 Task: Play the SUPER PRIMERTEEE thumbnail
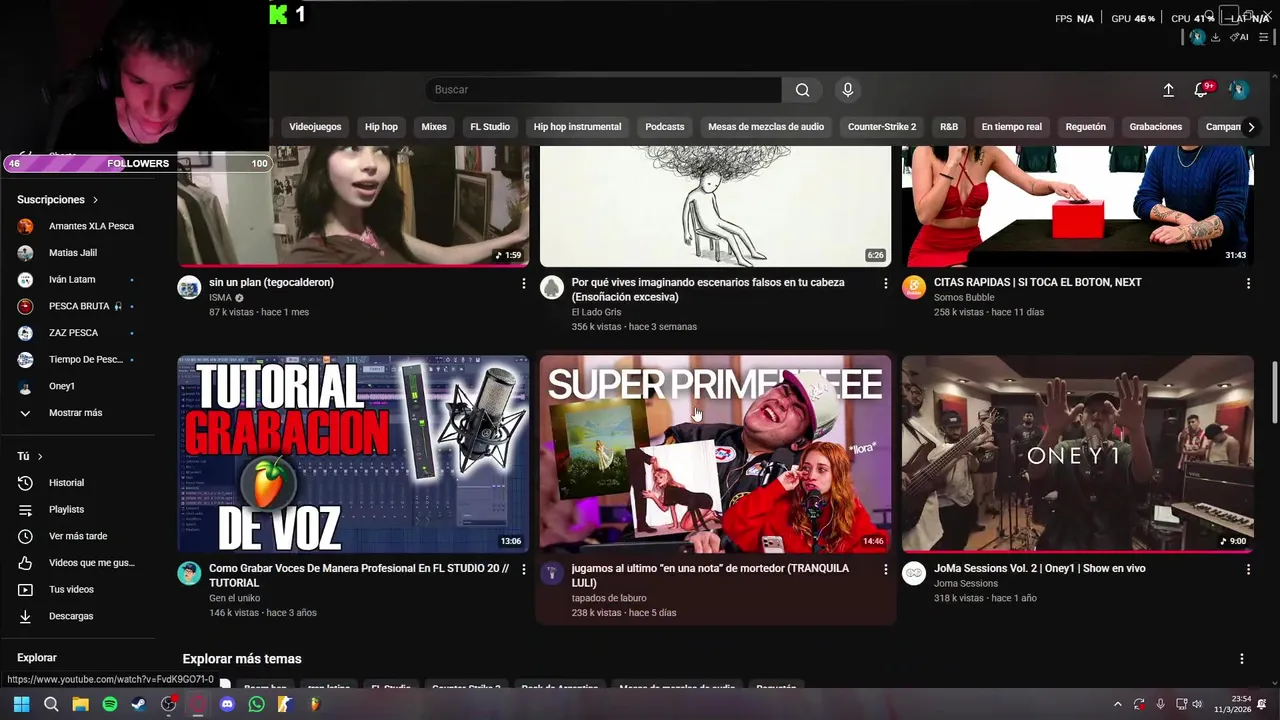click(715, 454)
